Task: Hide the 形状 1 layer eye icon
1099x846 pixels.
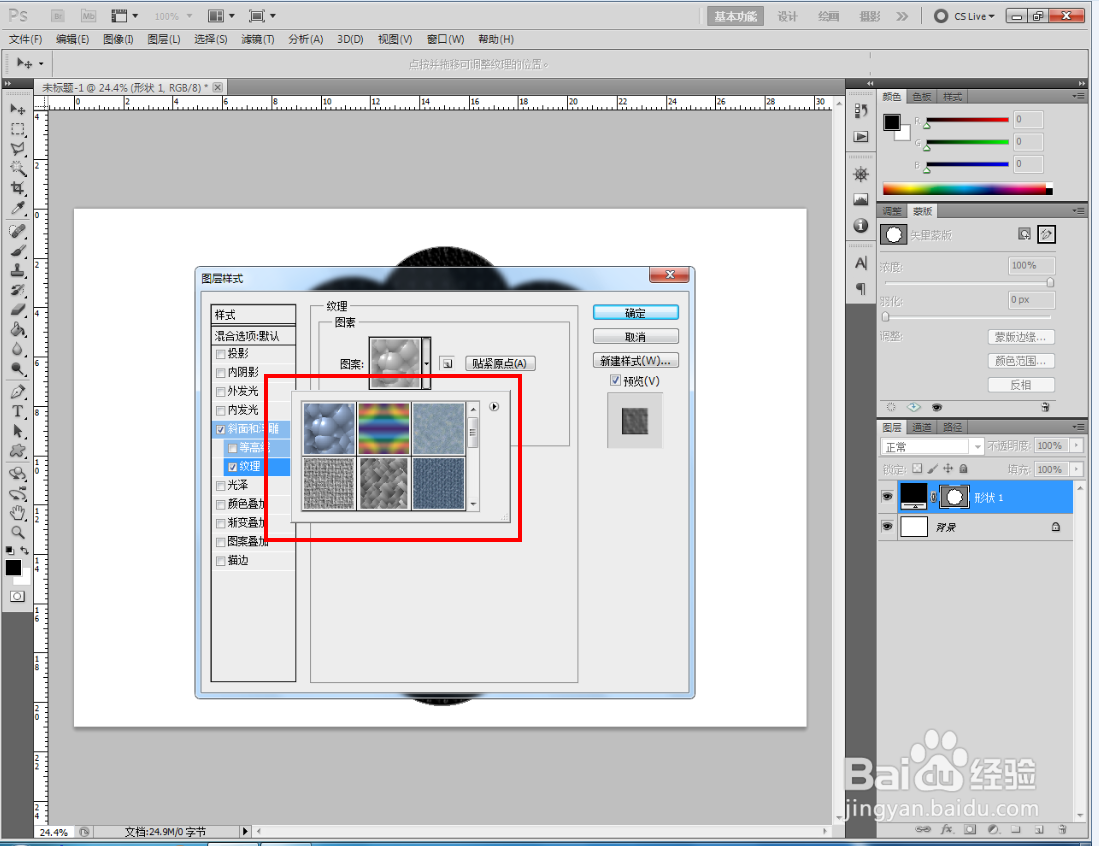Action: tap(887, 496)
